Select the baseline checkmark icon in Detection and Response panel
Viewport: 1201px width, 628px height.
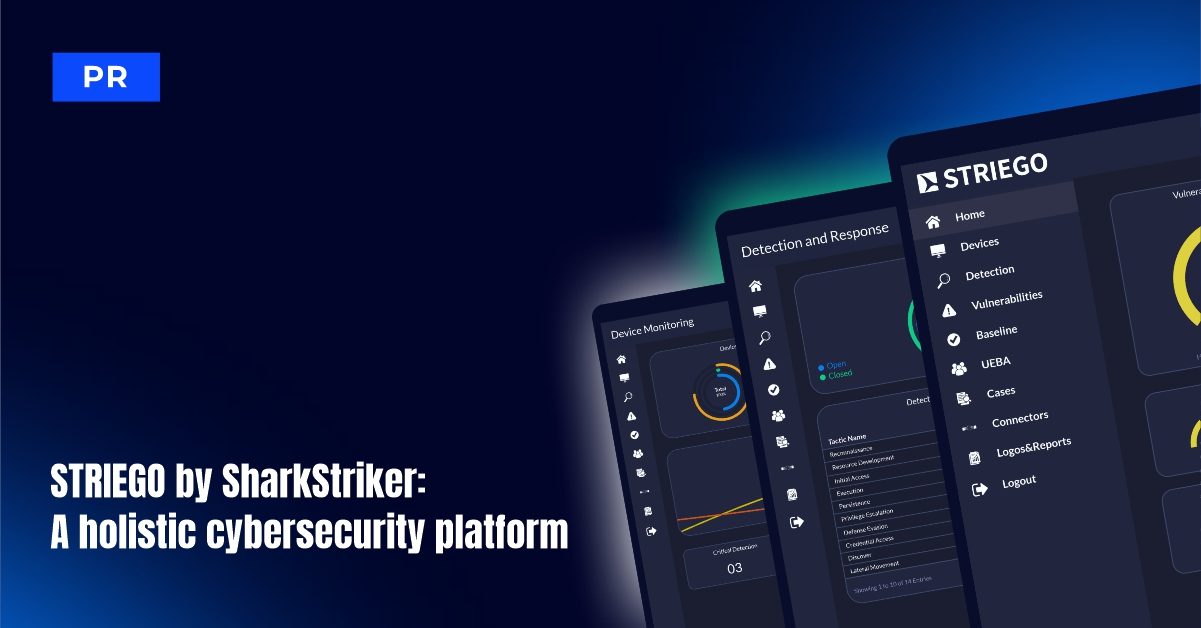774,390
